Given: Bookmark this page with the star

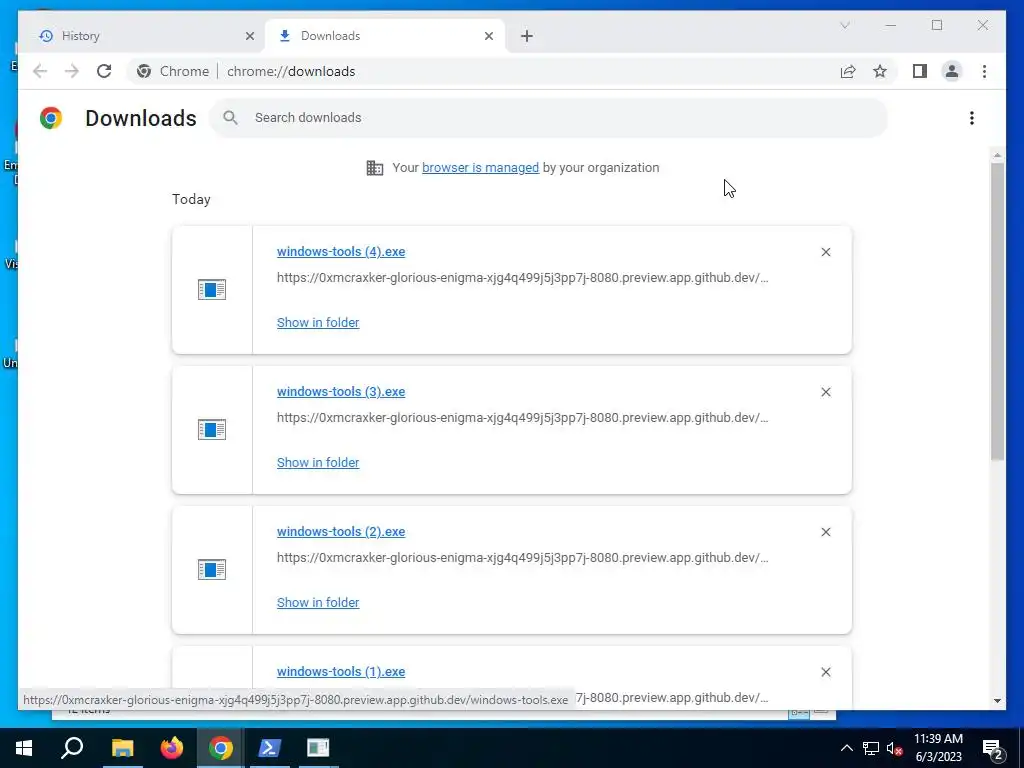Looking at the screenshot, I should pos(880,71).
